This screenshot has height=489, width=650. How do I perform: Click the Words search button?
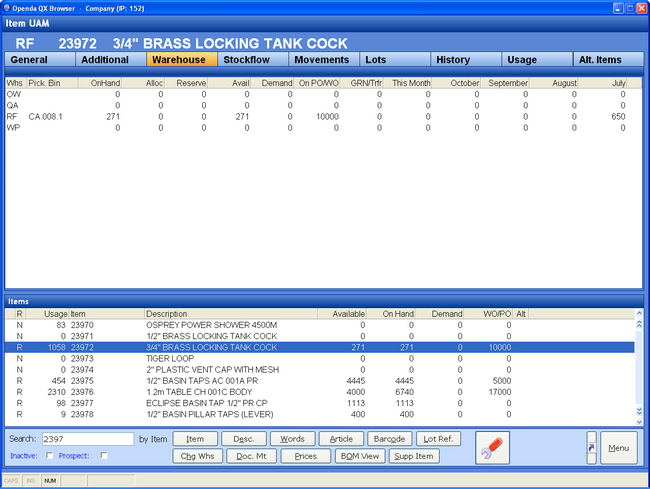pos(292,438)
